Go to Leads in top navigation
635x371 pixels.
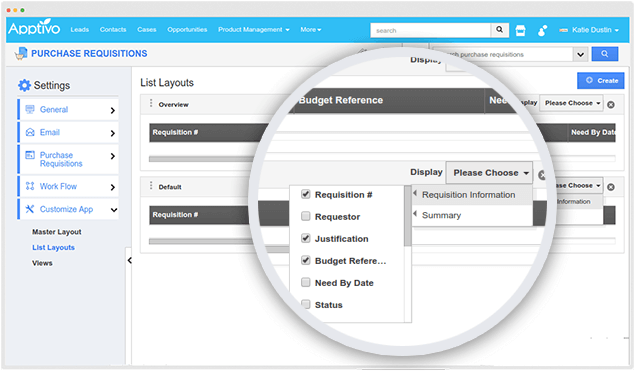click(x=79, y=30)
